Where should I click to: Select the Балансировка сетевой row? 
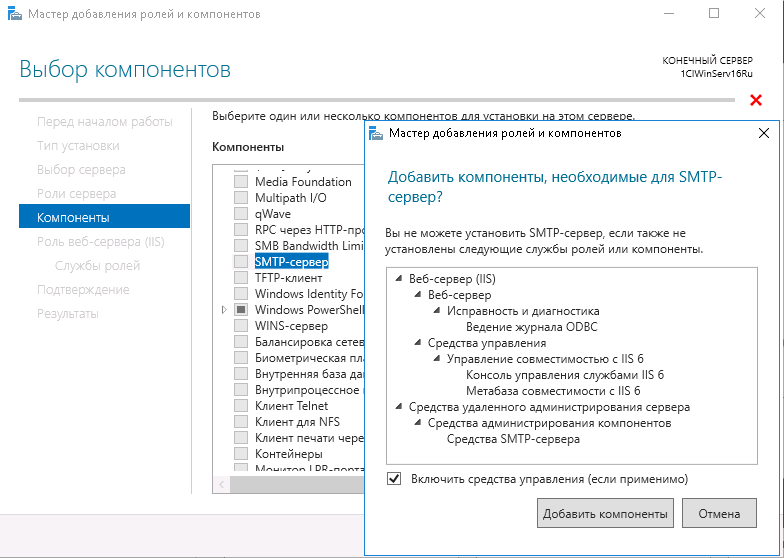309,342
